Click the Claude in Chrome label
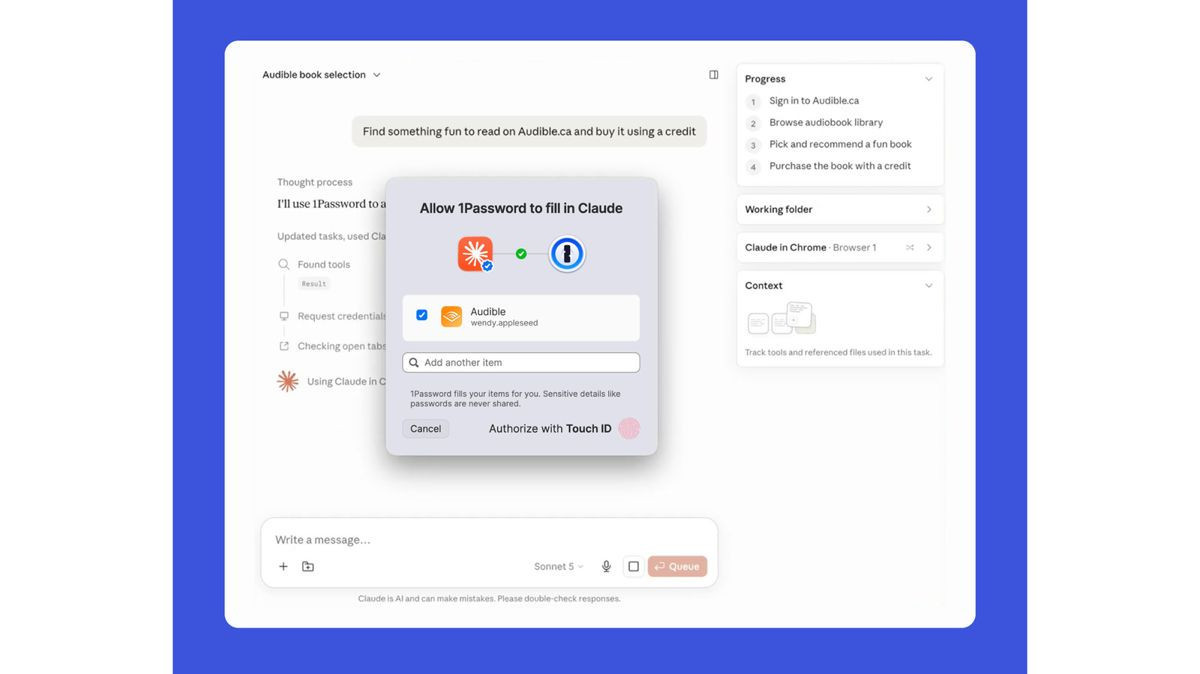Viewport: 1200px width, 674px height. pyautogui.click(x=786, y=247)
